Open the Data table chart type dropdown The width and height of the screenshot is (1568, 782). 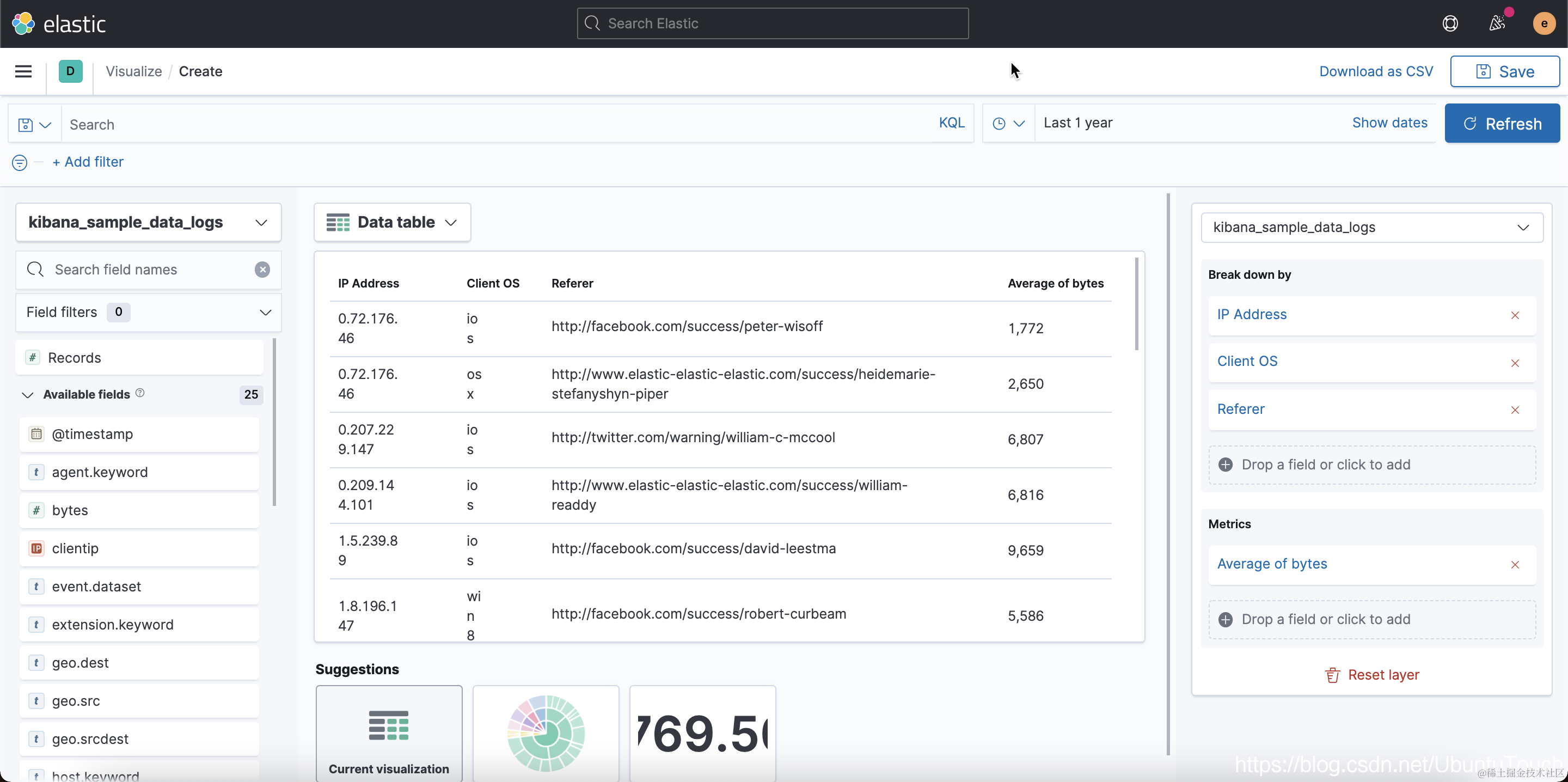[392, 222]
